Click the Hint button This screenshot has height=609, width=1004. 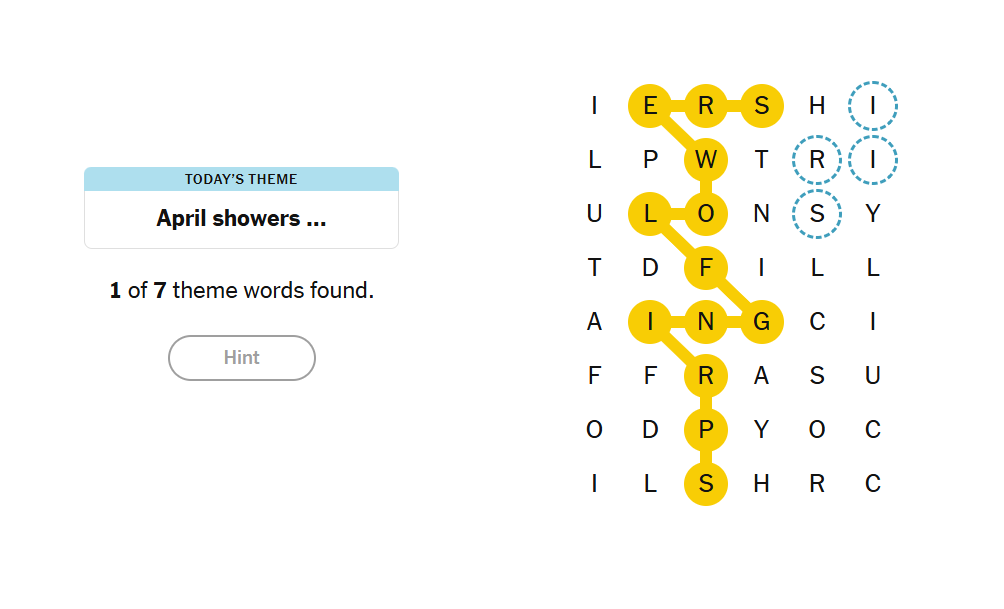(x=241, y=357)
